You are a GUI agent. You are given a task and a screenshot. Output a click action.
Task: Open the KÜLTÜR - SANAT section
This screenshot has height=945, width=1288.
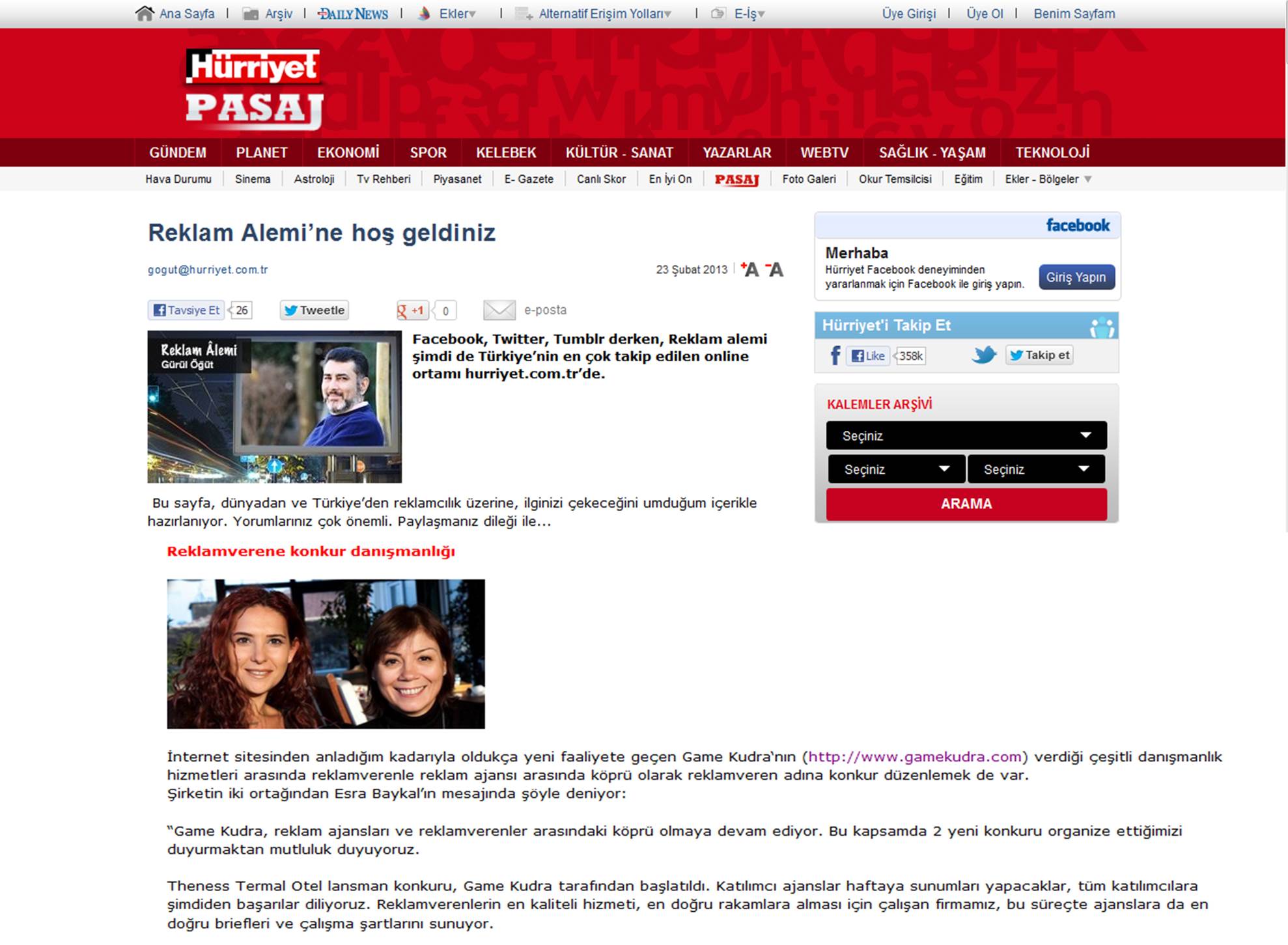pyautogui.click(x=619, y=152)
